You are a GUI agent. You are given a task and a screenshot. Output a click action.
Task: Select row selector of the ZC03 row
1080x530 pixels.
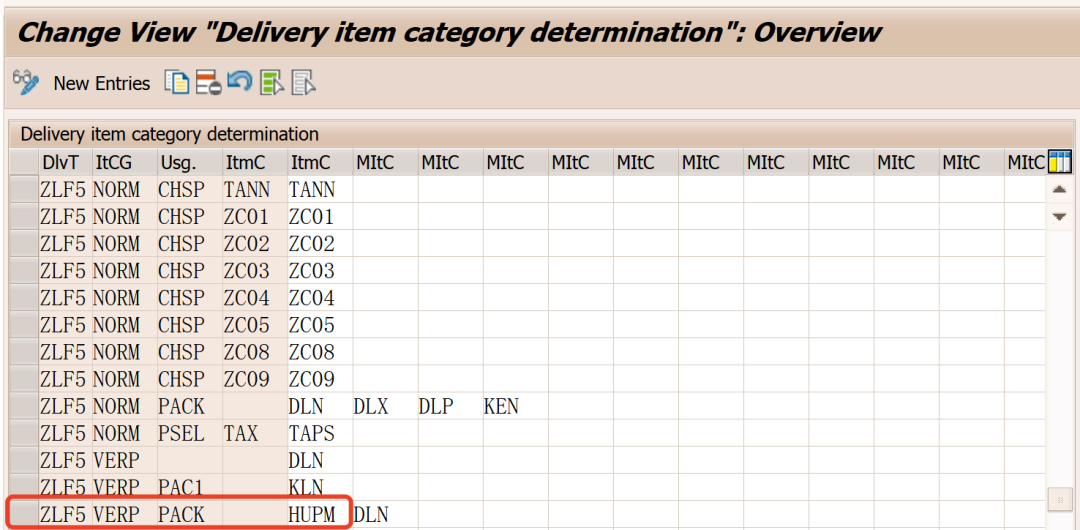pos(23,270)
